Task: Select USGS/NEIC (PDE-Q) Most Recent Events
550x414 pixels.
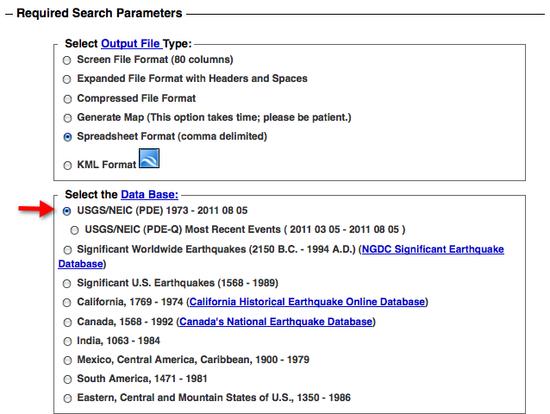Action: tap(74, 230)
